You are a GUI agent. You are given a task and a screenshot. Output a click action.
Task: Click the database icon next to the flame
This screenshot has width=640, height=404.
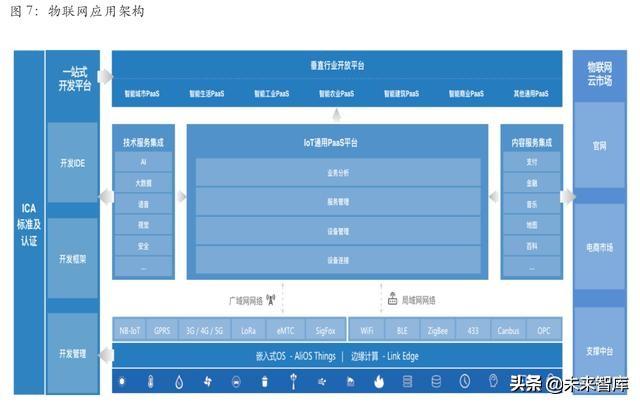[408, 381]
